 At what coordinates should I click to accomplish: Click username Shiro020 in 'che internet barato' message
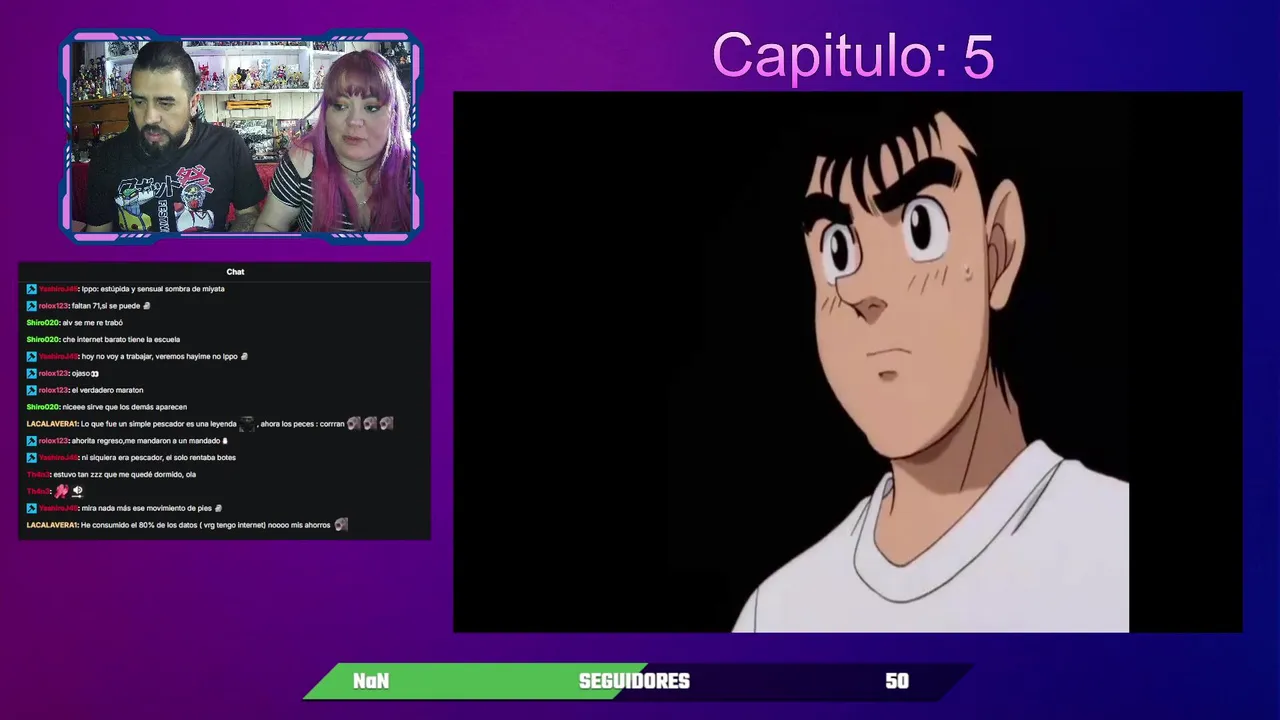(x=43, y=340)
